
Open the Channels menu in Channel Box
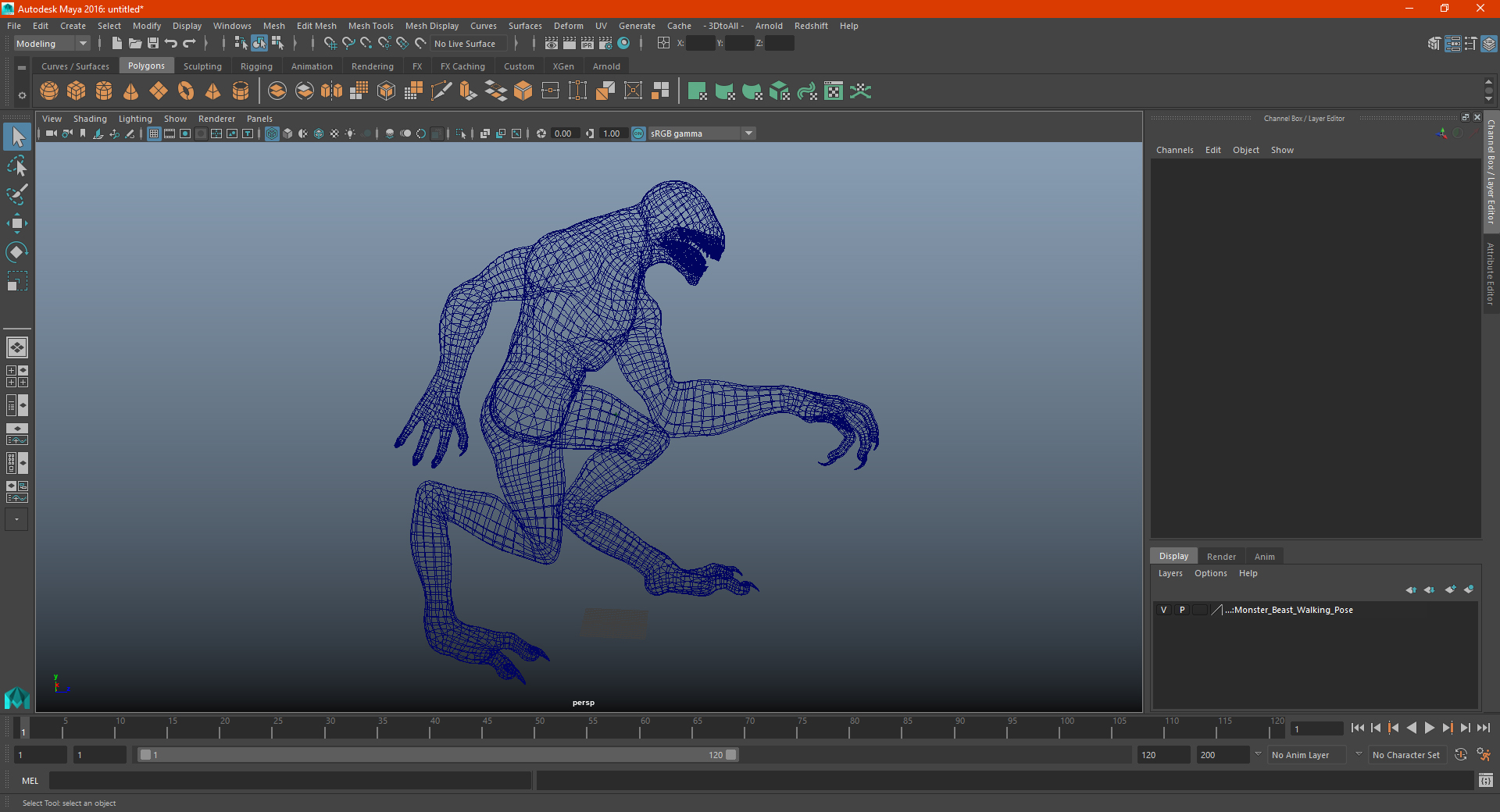pos(1174,150)
